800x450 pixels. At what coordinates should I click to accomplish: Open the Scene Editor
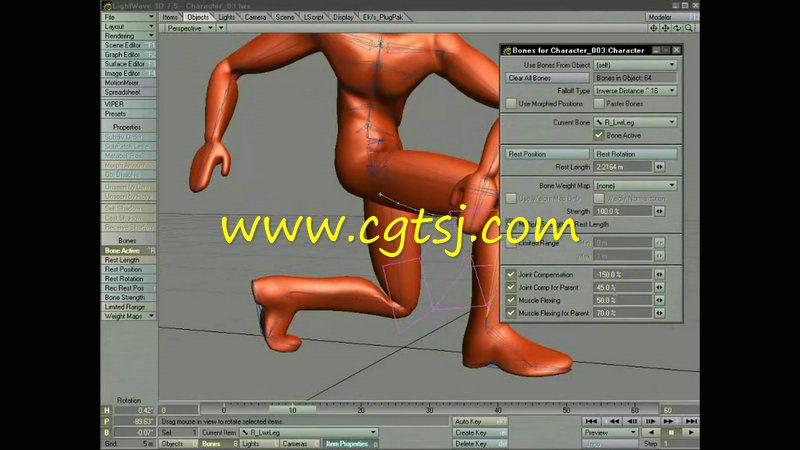coord(129,45)
